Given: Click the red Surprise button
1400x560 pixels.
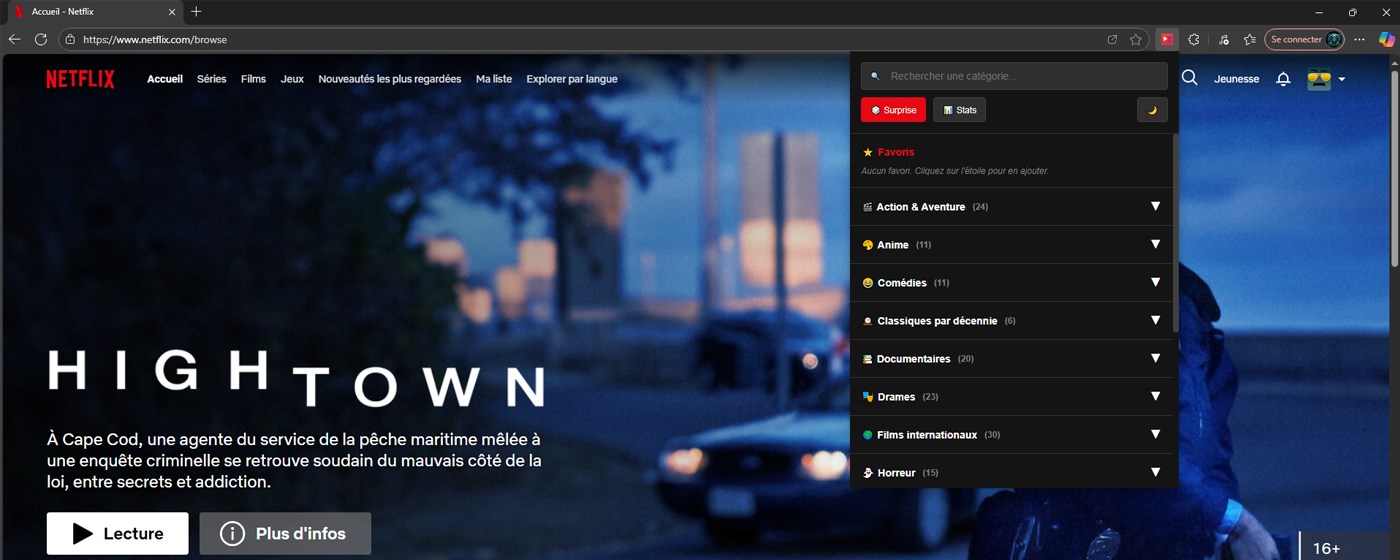Looking at the screenshot, I should (x=893, y=110).
